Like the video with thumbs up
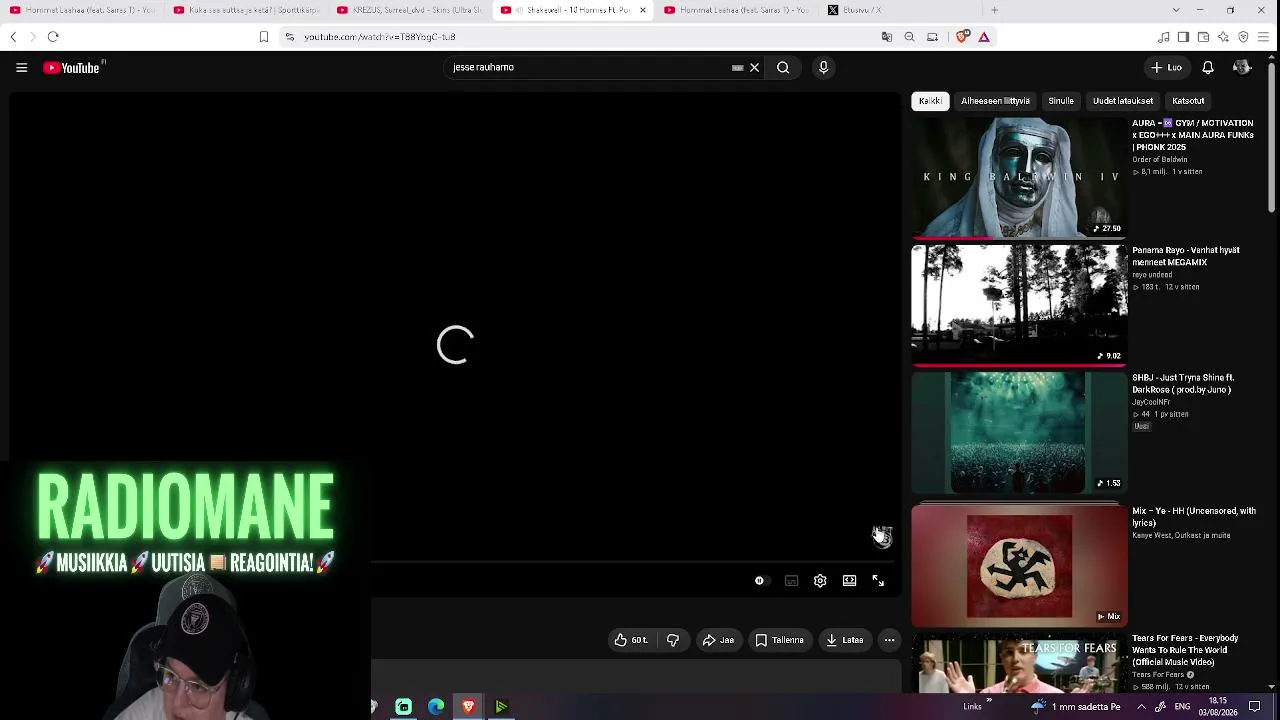Image resolution: width=1280 pixels, height=720 pixels. 631,640
